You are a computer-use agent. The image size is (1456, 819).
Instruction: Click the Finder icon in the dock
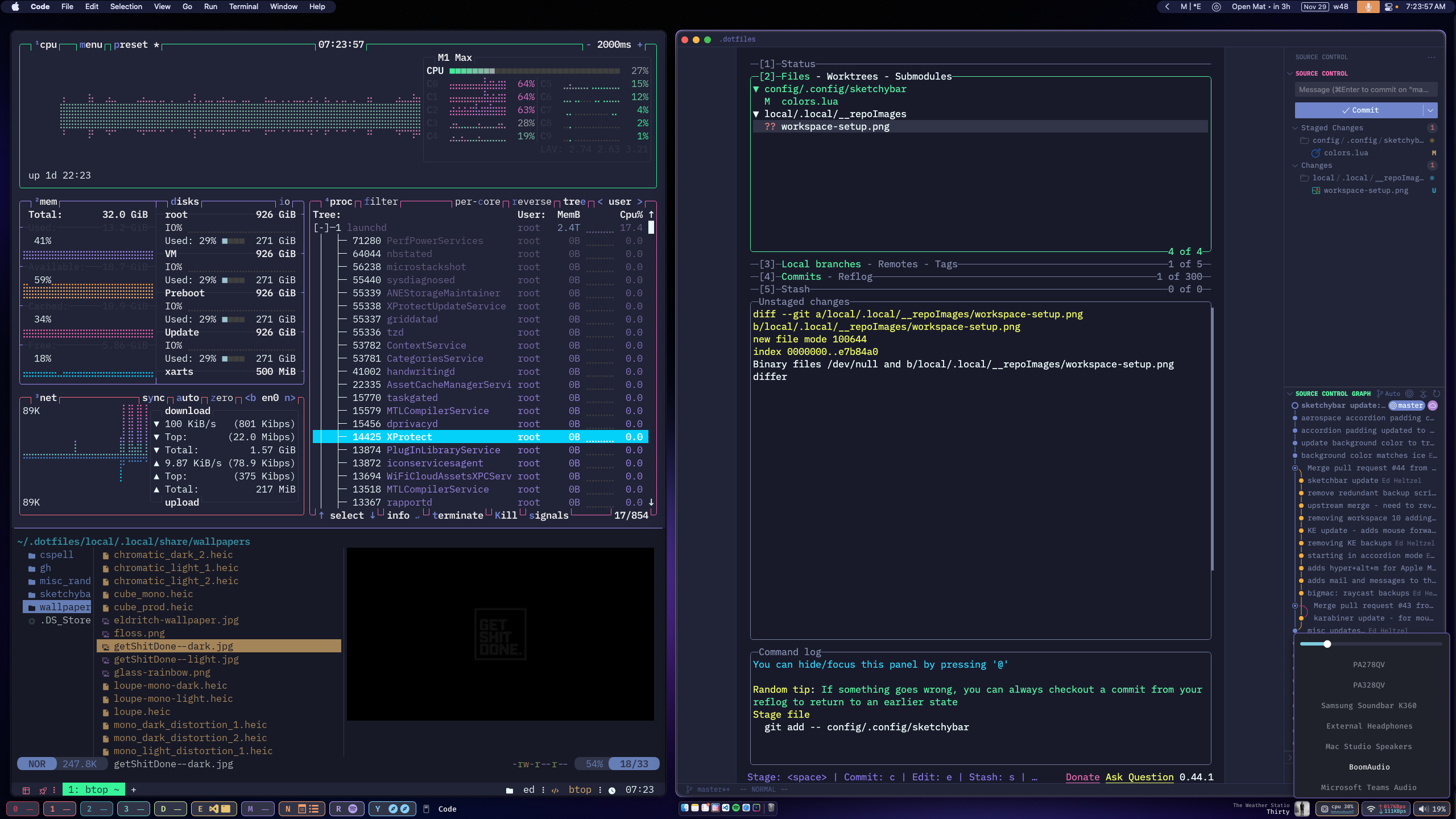[x=685, y=808]
